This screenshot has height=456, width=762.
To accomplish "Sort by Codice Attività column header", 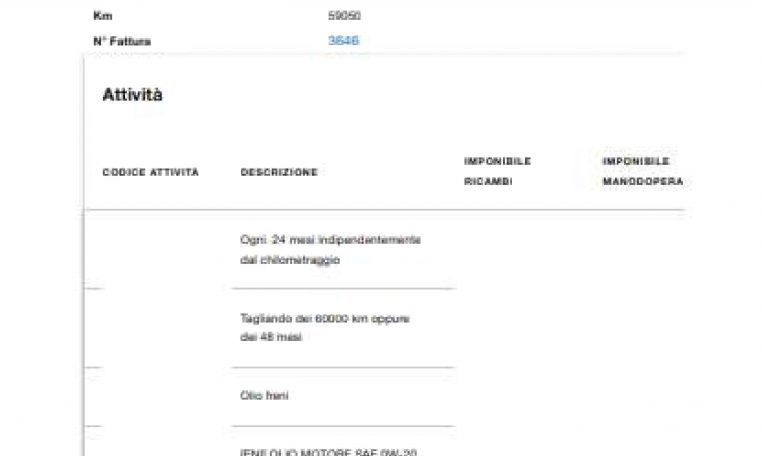I will click(x=150, y=172).
